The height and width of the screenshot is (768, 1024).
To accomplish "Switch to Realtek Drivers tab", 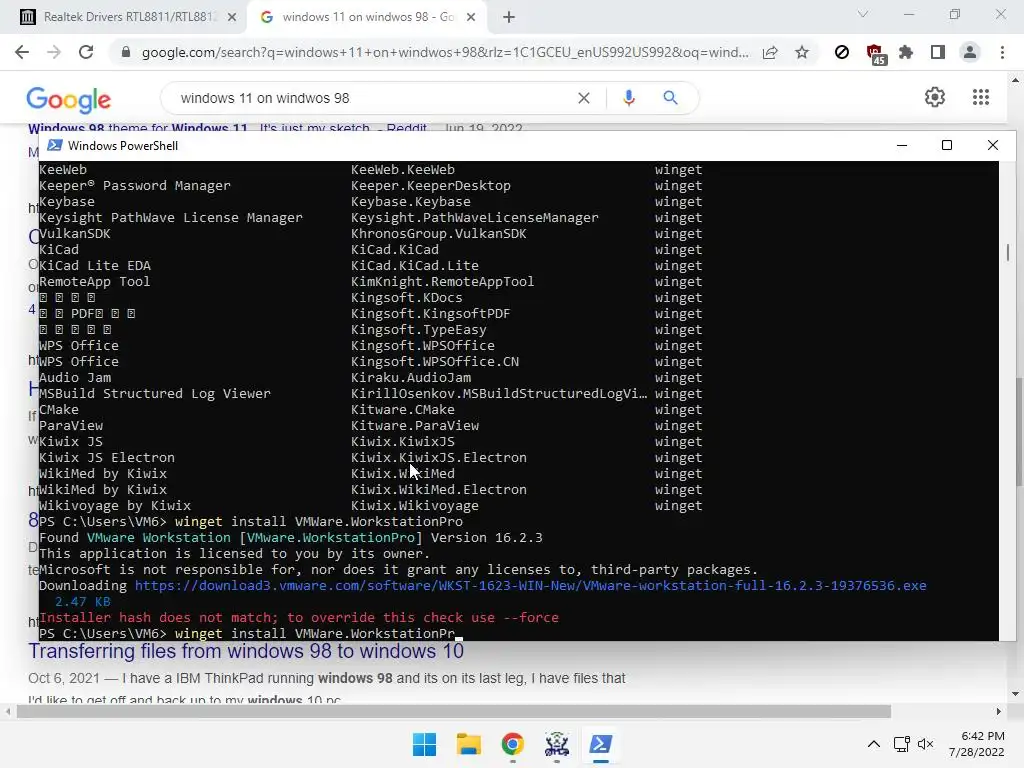I will [x=129, y=17].
